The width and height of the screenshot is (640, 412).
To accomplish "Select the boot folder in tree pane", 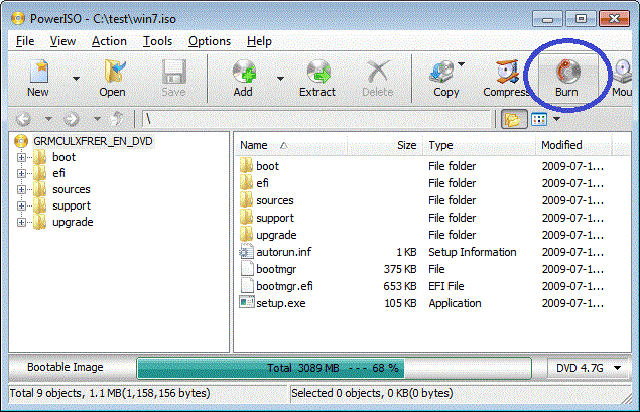I will pyautogui.click(x=64, y=157).
